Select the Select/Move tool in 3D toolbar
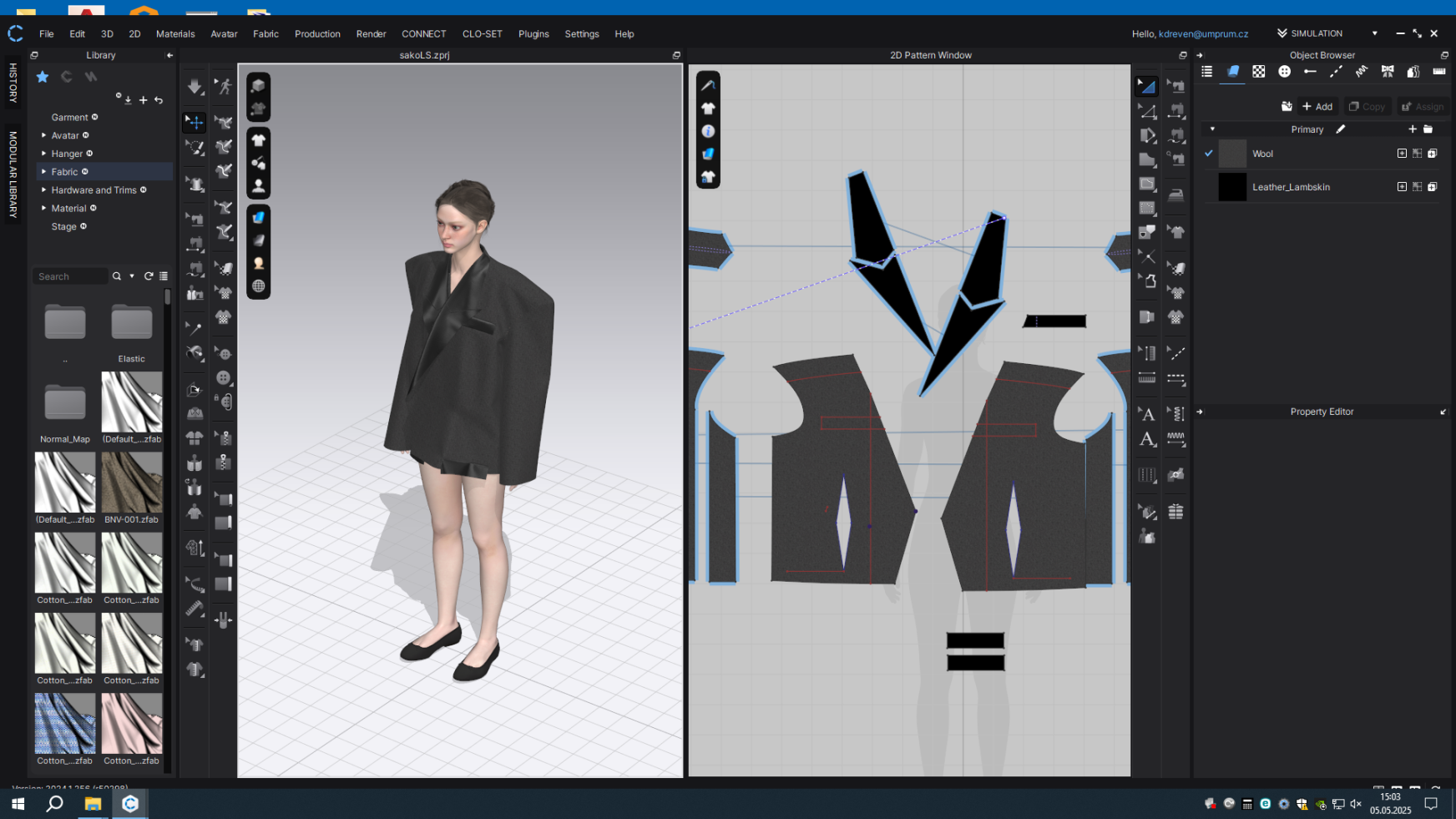Viewport: 1456px width, 819px height. 195,122
